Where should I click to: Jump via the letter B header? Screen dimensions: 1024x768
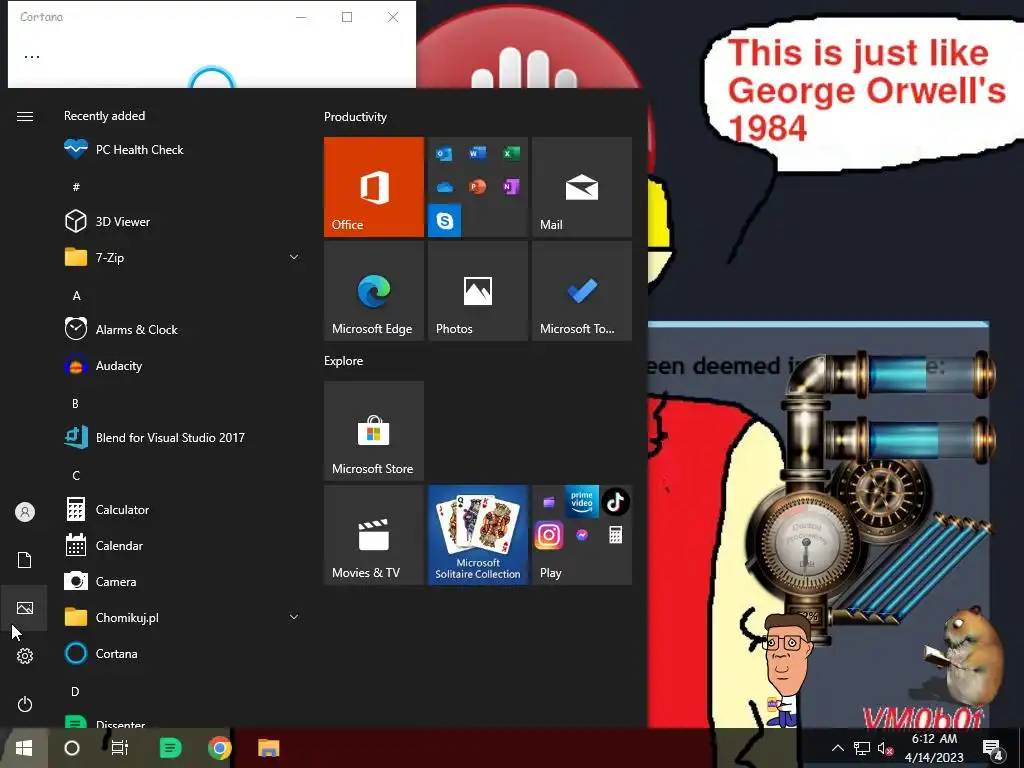(76, 404)
